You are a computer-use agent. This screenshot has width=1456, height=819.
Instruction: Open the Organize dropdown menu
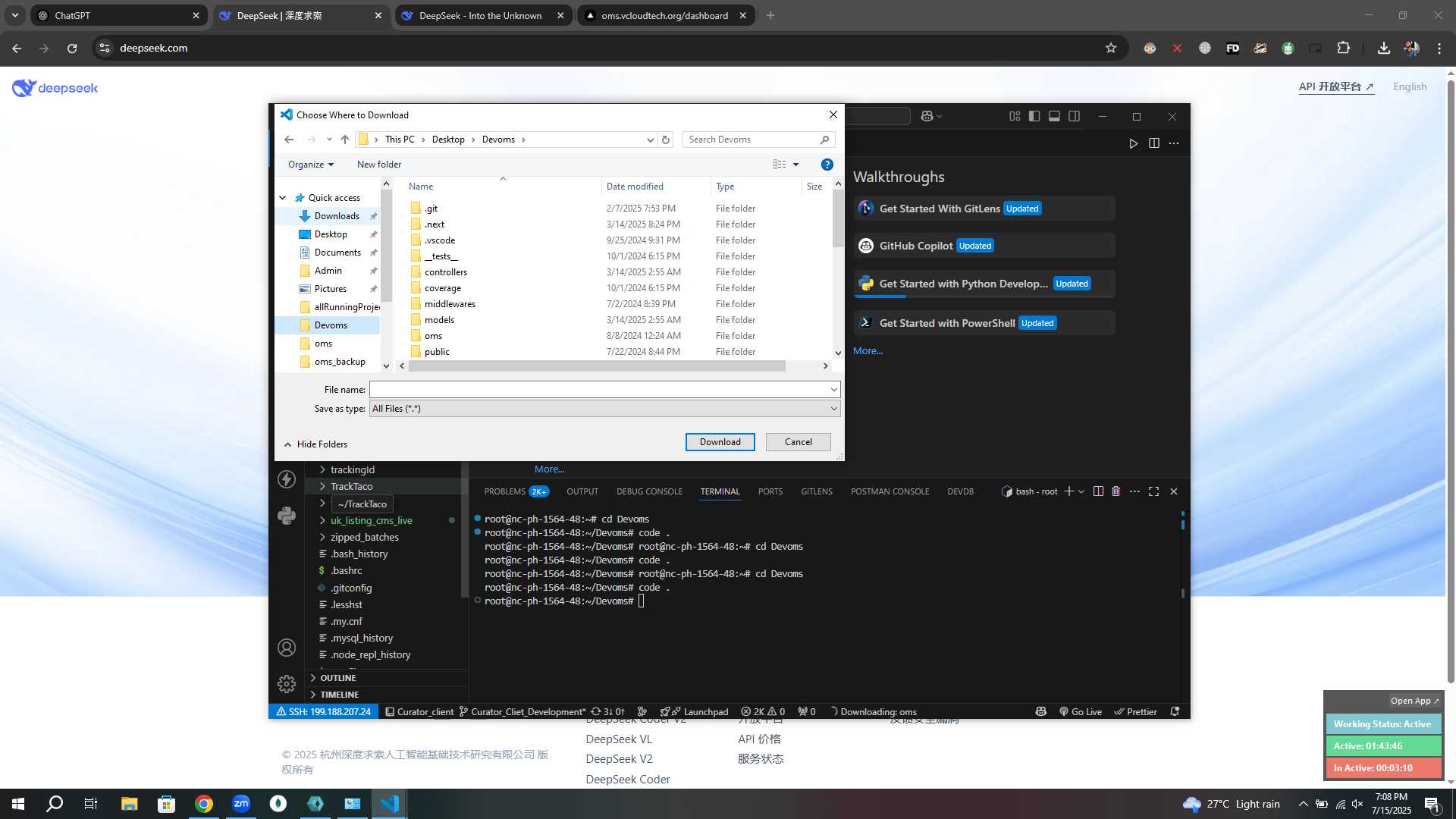310,165
